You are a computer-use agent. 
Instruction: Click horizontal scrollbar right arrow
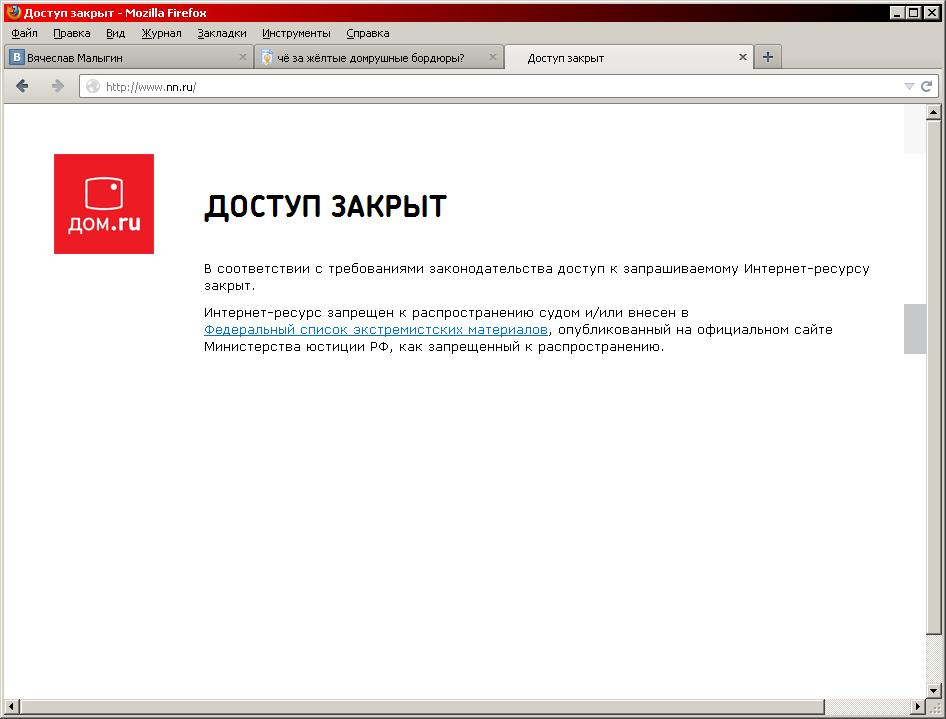click(918, 706)
